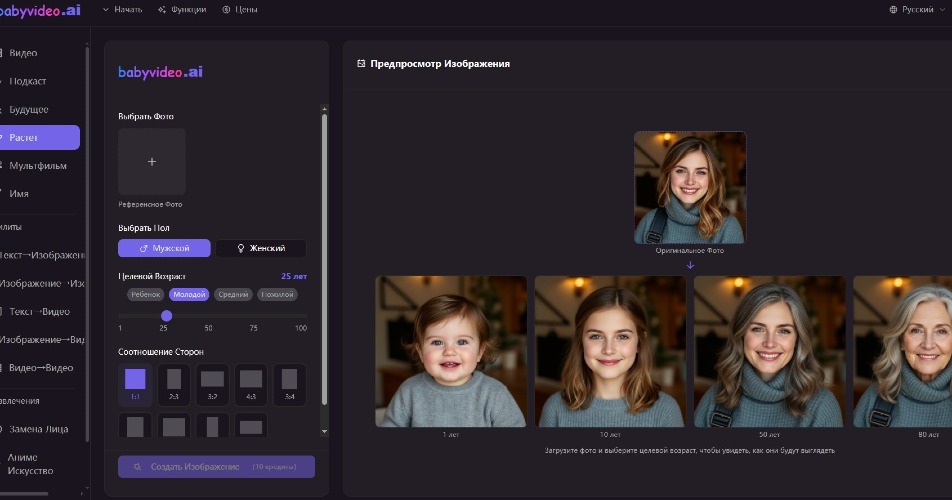Select the 4:3 aspect ratio icon
Viewport: 952px width, 500px height.
[251, 380]
